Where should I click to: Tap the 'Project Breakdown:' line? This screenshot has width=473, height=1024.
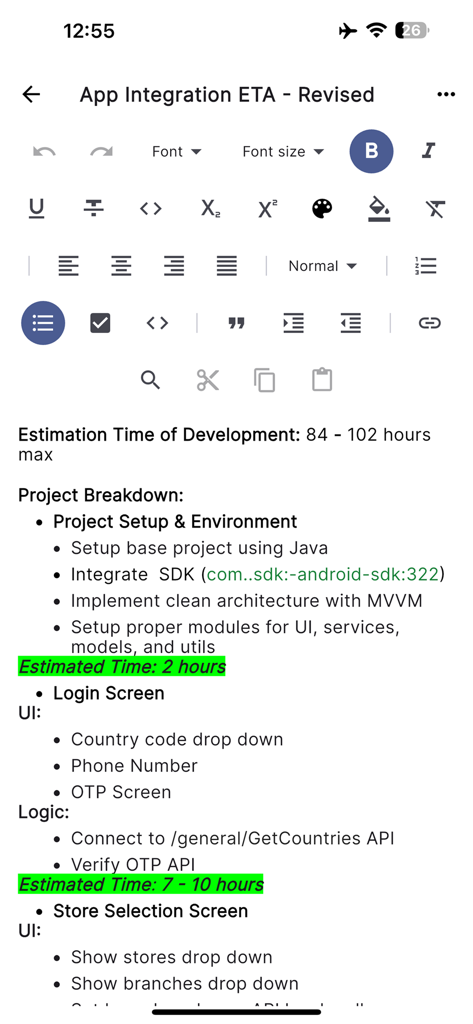click(101, 495)
